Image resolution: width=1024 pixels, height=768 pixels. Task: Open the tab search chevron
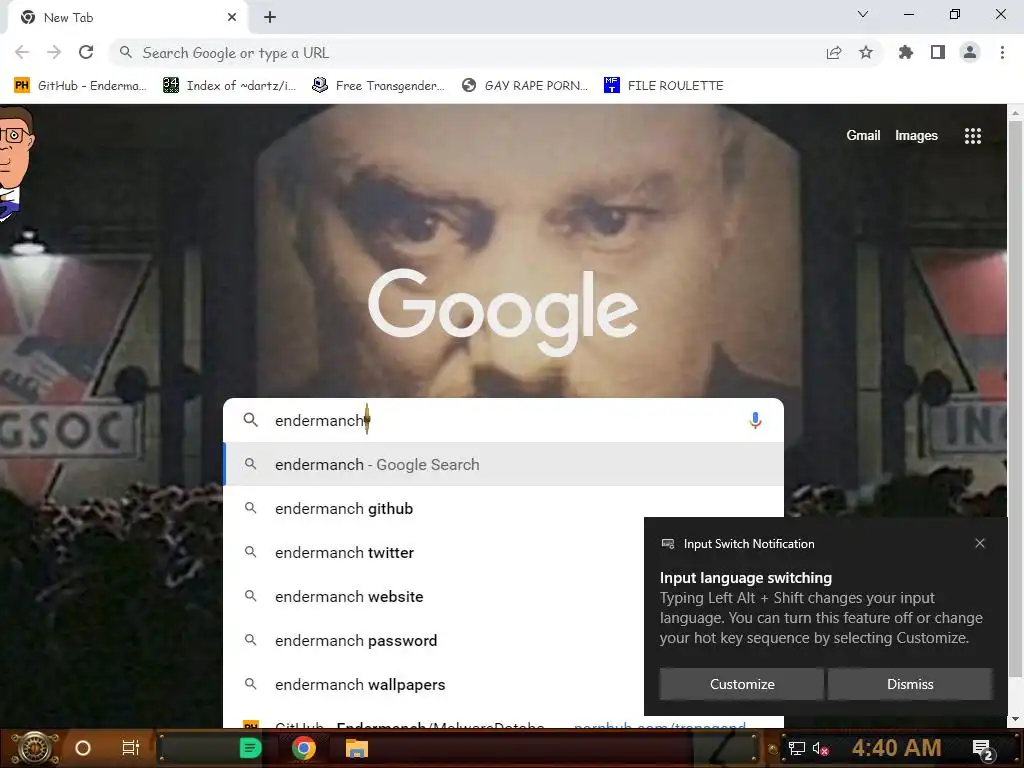(863, 14)
